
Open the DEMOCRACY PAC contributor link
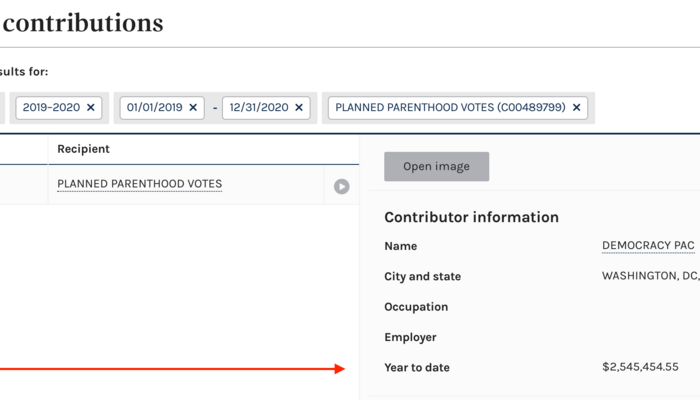click(x=647, y=246)
